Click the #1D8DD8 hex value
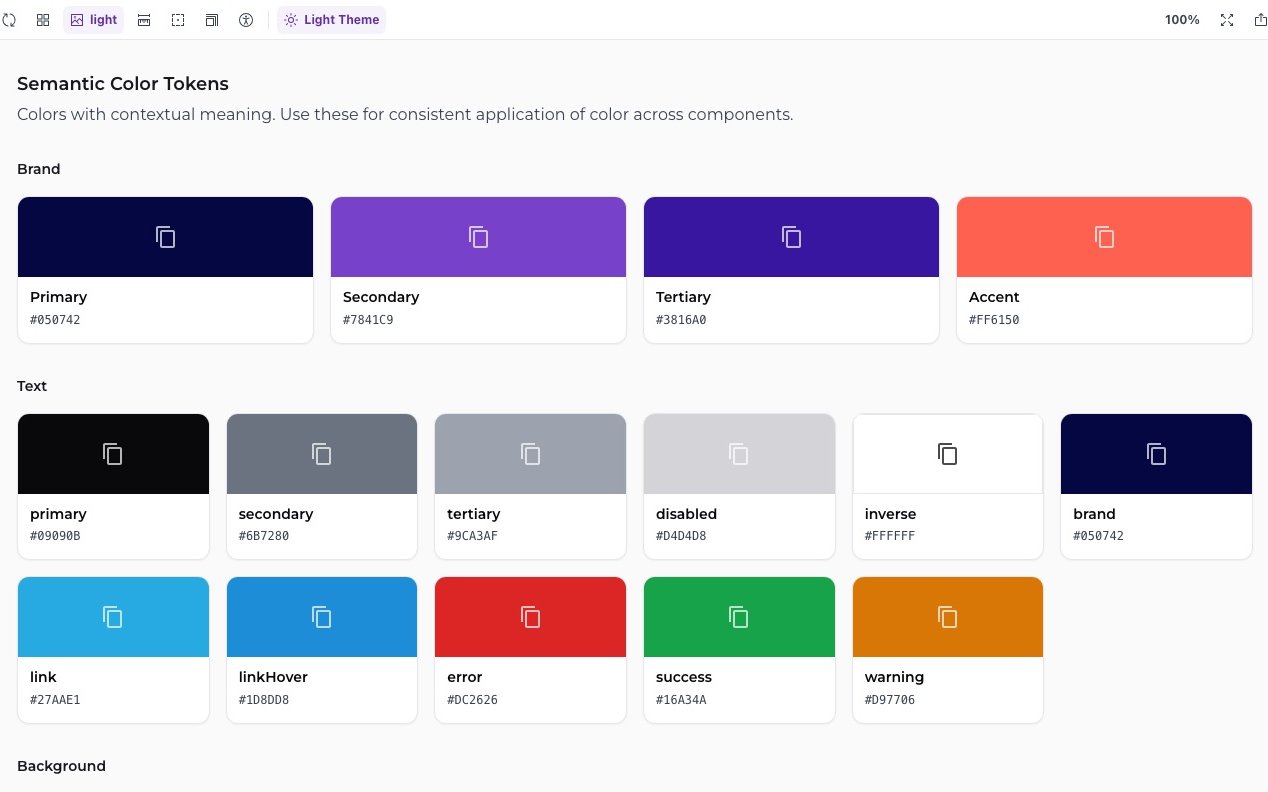 [x=264, y=700]
